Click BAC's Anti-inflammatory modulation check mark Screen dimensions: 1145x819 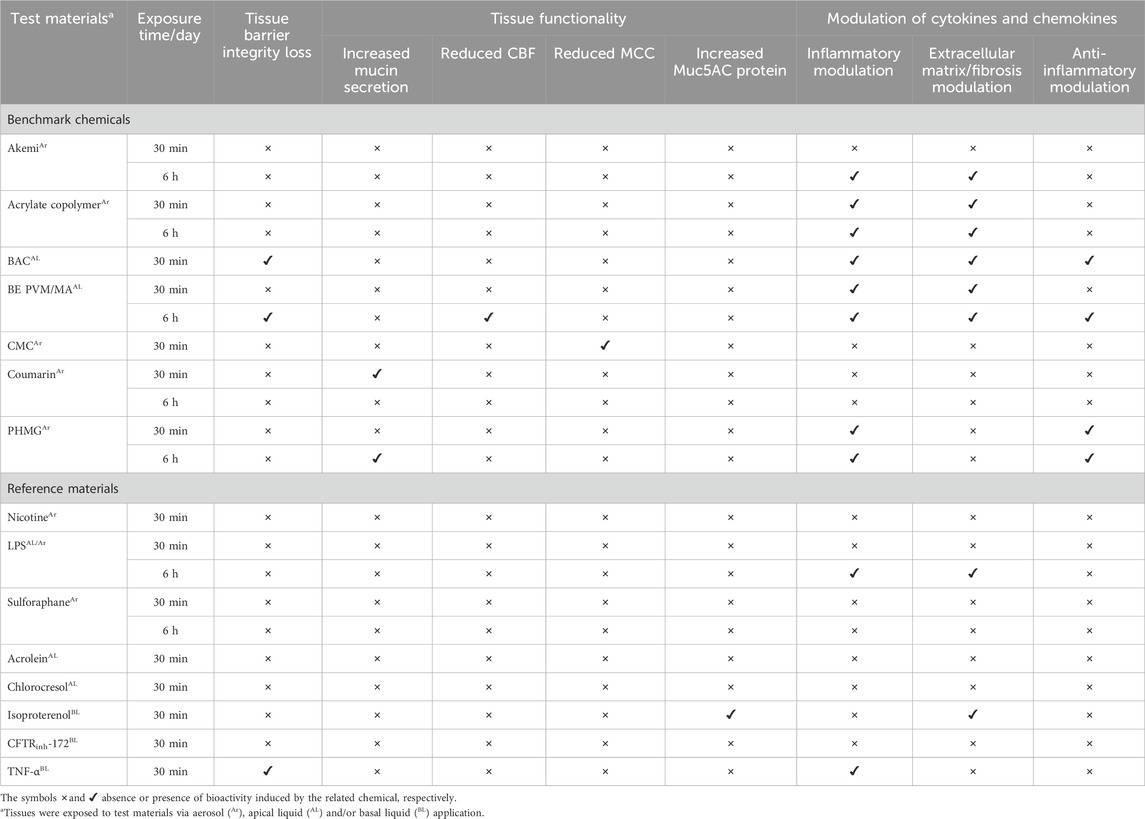[1090, 261]
